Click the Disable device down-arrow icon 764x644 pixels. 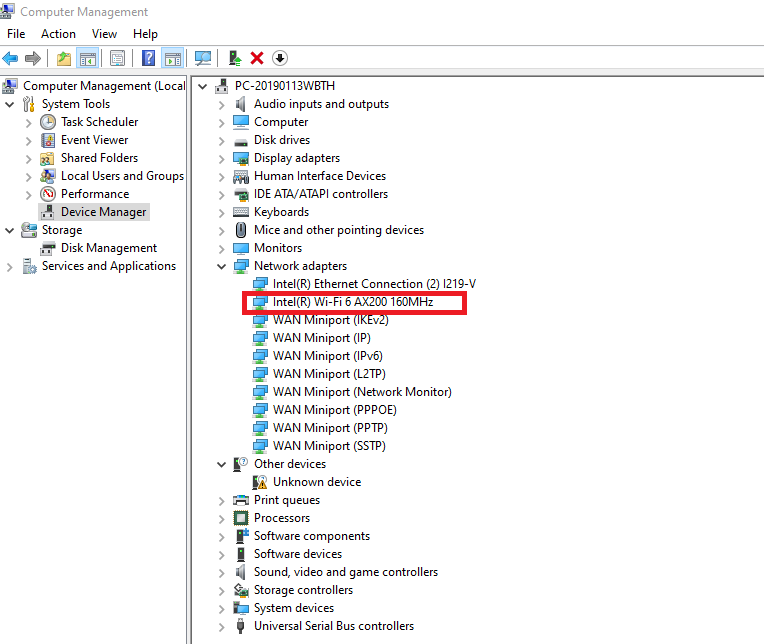pyautogui.click(x=280, y=58)
